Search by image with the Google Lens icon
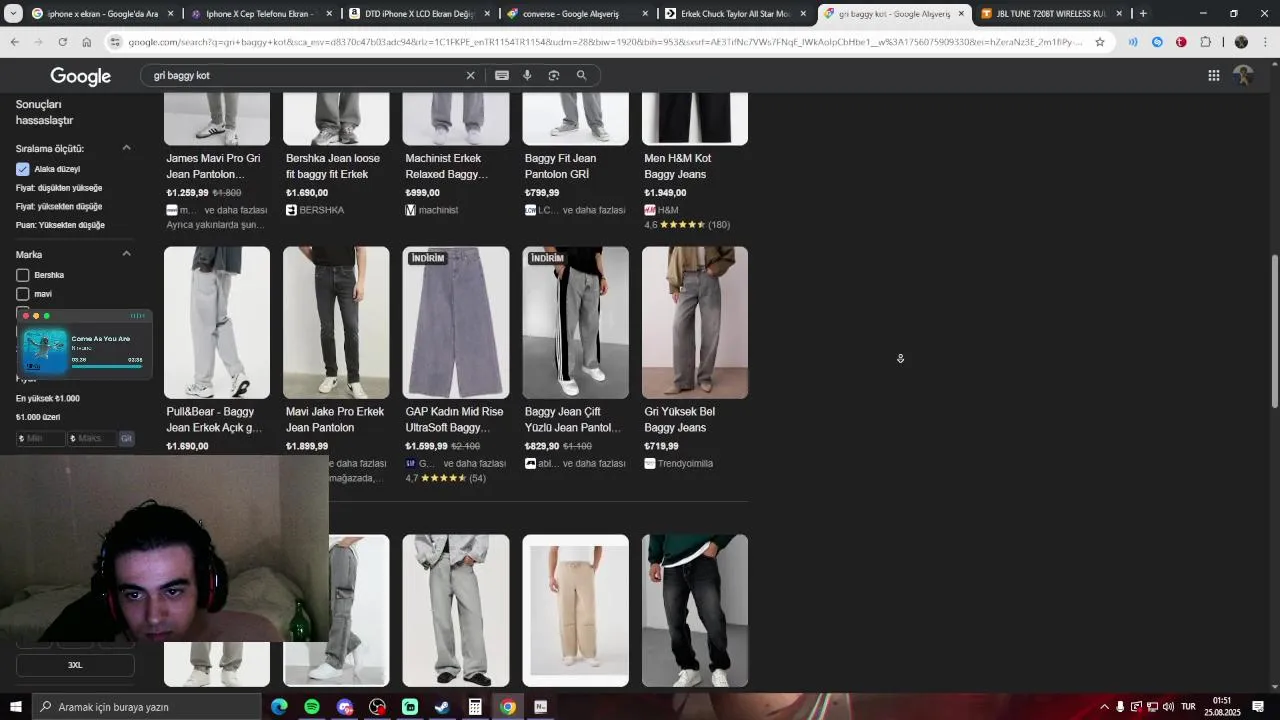Image resolution: width=1280 pixels, height=720 pixels. click(554, 75)
